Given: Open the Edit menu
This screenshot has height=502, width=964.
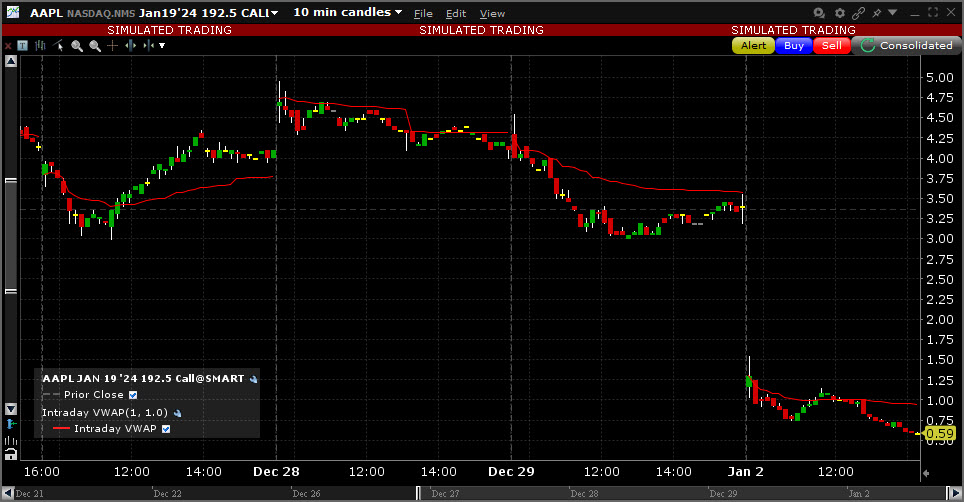Looking at the screenshot, I should coord(456,14).
